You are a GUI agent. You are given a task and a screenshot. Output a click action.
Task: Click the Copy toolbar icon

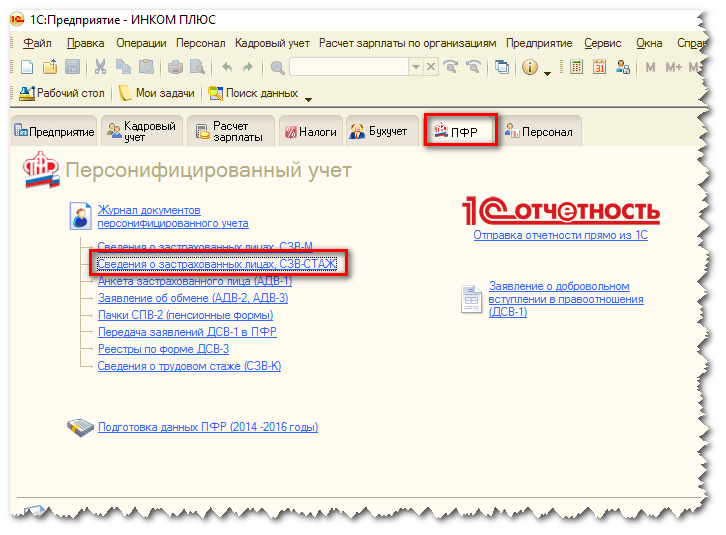click(x=123, y=67)
